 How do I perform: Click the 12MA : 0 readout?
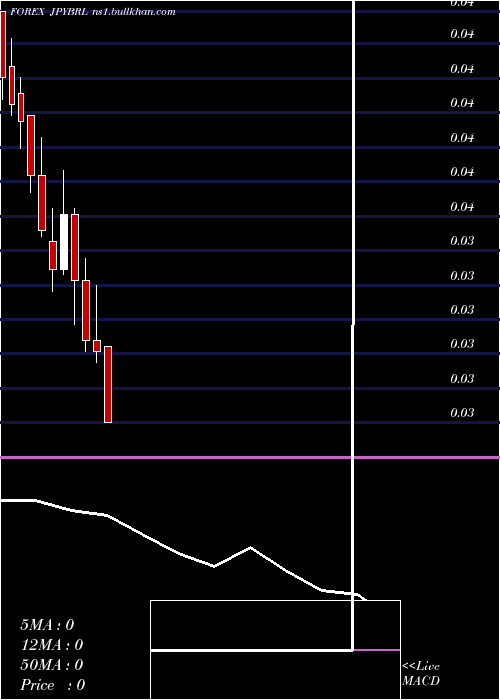[x=52, y=645]
